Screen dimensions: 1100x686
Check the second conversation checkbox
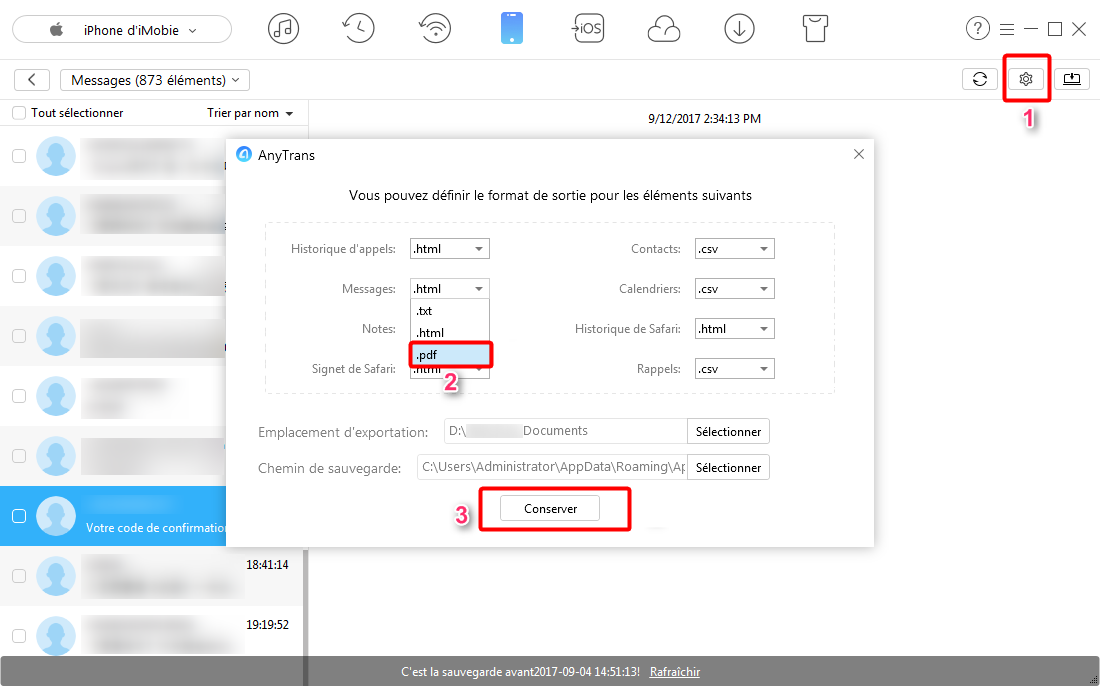pos(19,216)
